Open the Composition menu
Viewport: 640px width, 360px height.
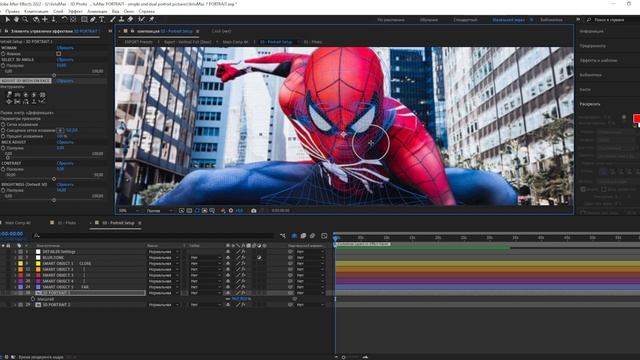coord(36,11)
